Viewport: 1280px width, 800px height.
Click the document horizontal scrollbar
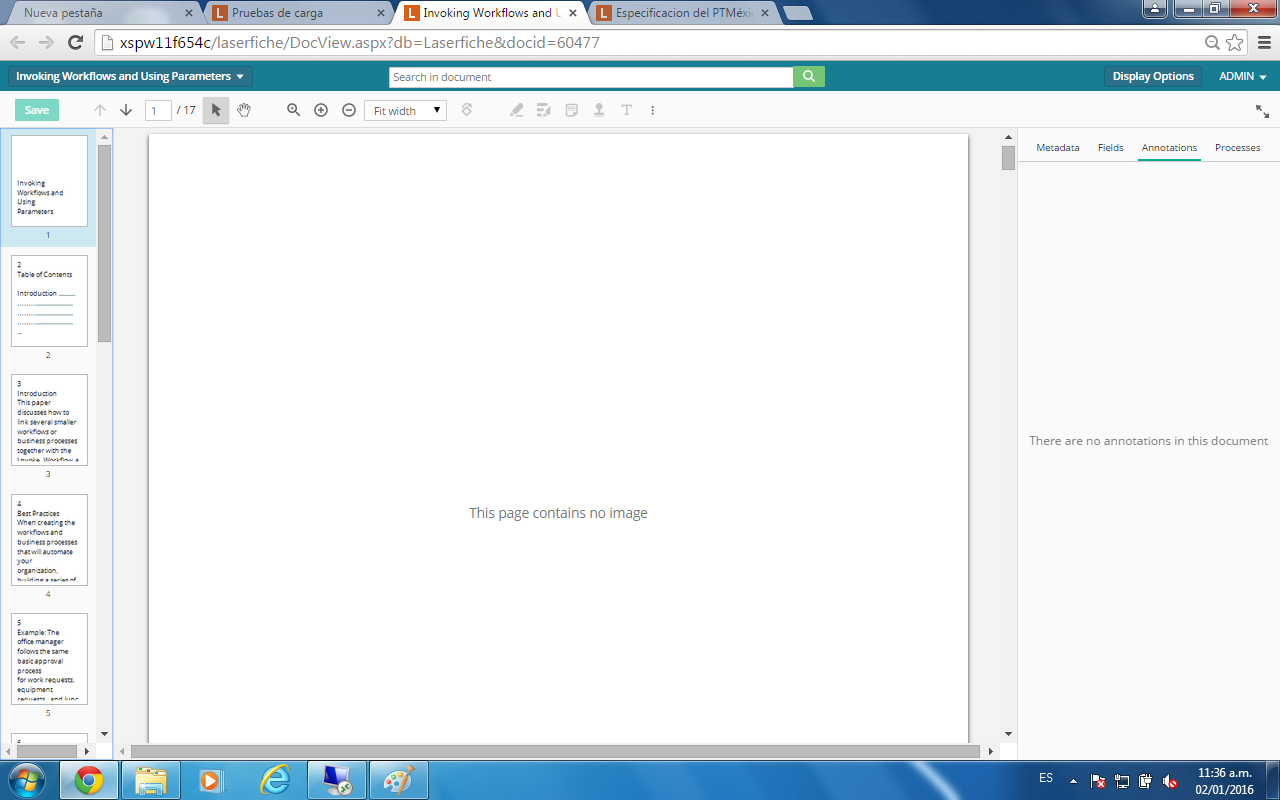coord(555,751)
